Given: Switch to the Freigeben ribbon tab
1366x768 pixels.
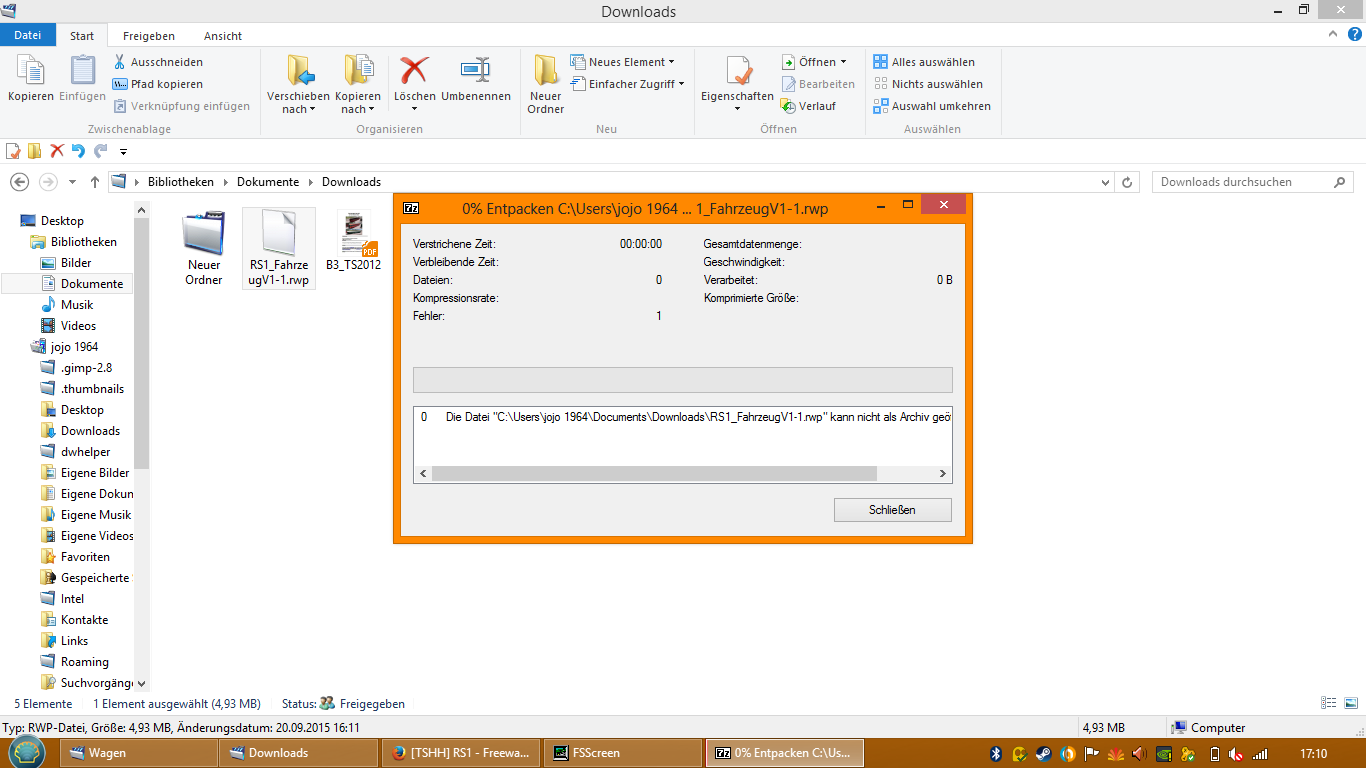Looking at the screenshot, I should click(x=149, y=36).
